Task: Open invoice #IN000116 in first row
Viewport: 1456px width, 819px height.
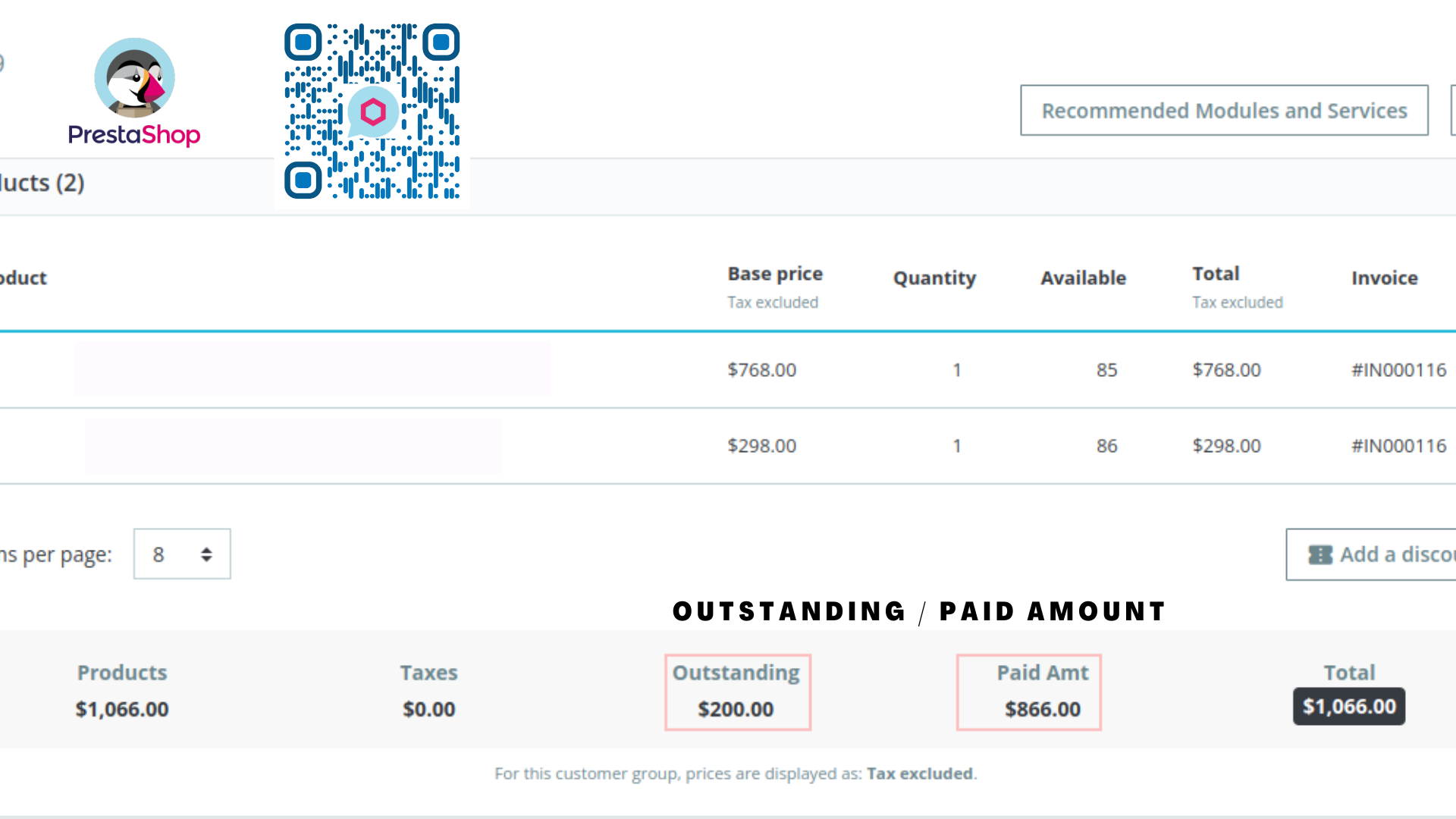Action: [x=1399, y=370]
